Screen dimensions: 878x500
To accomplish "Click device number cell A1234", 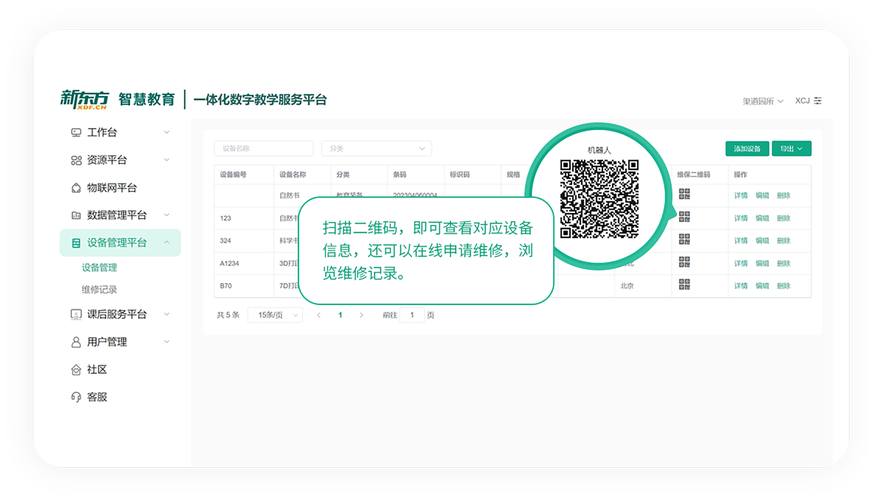I will pyautogui.click(x=229, y=263).
